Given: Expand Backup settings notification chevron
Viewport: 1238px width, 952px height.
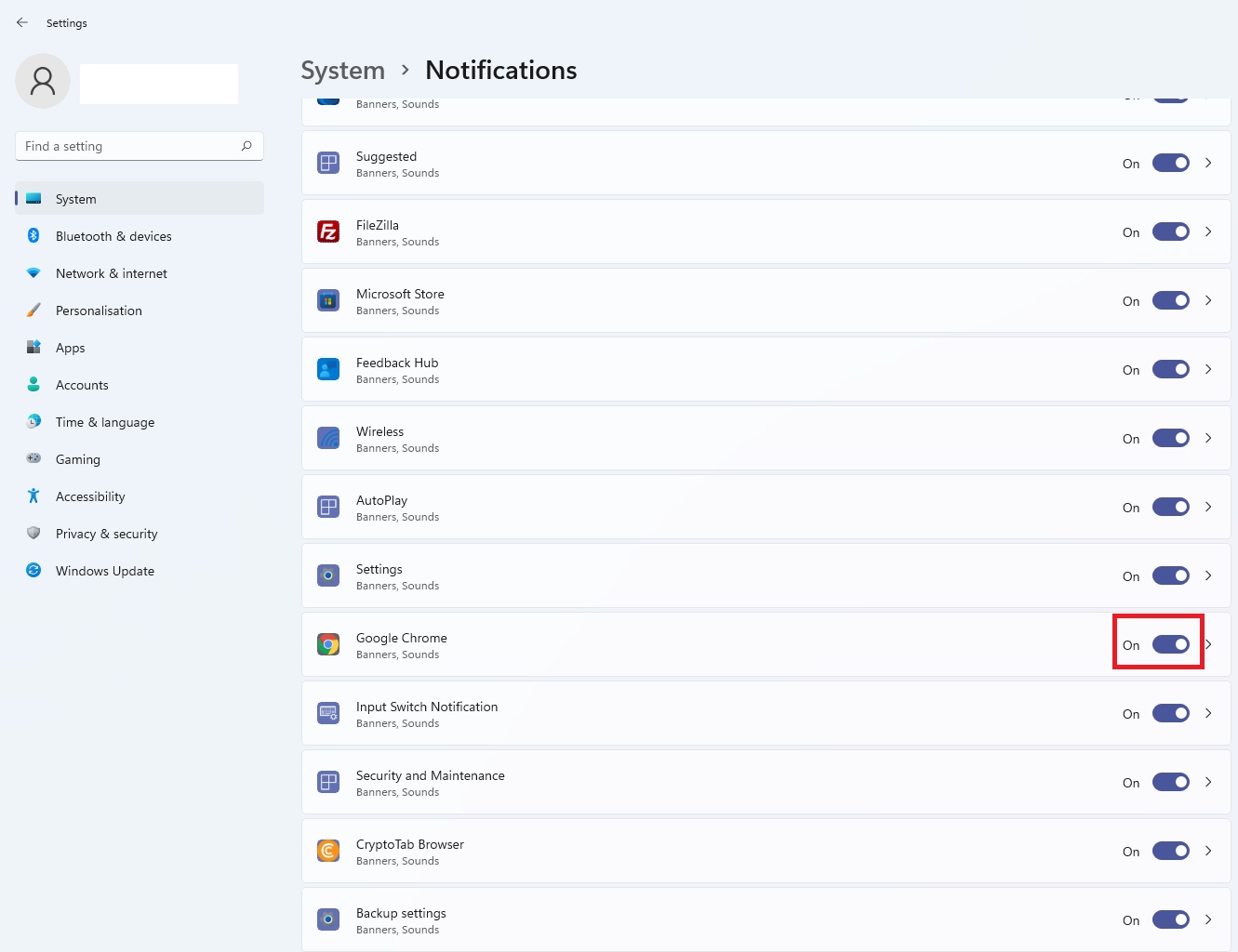Looking at the screenshot, I should 1208,919.
